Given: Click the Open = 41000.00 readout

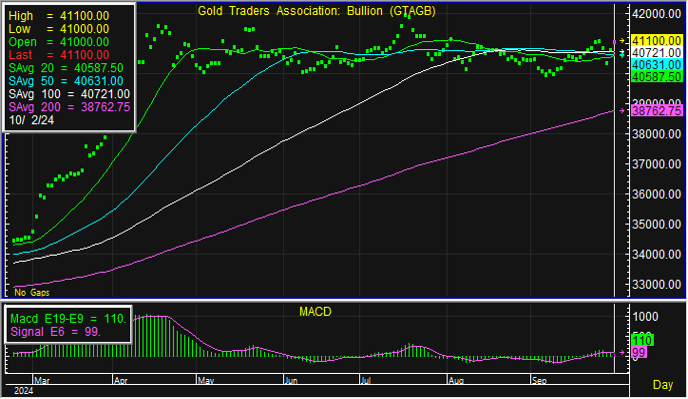Looking at the screenshot, I should pos(59,42).
